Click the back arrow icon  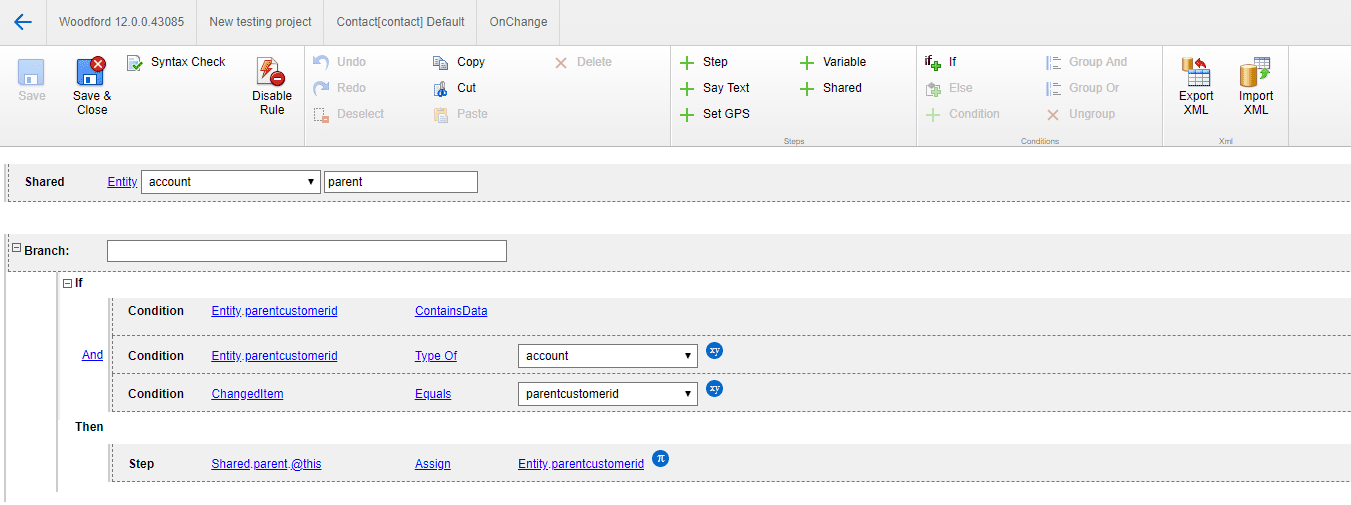click(x=23, y=22)
